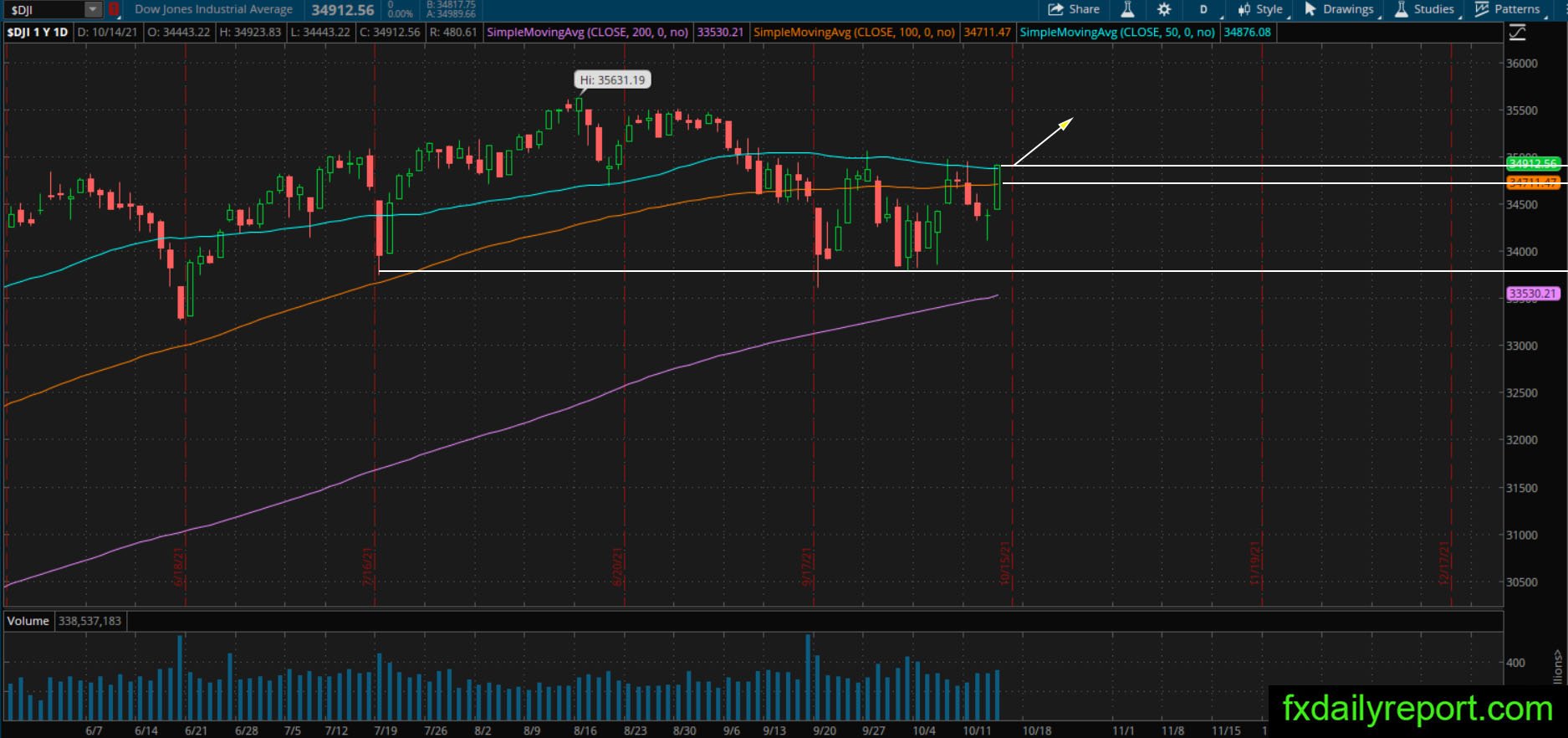Click the 10/18 date axis label
Image resolution: width=1568 pixels, height=738 pixels.
(1037, 730)
